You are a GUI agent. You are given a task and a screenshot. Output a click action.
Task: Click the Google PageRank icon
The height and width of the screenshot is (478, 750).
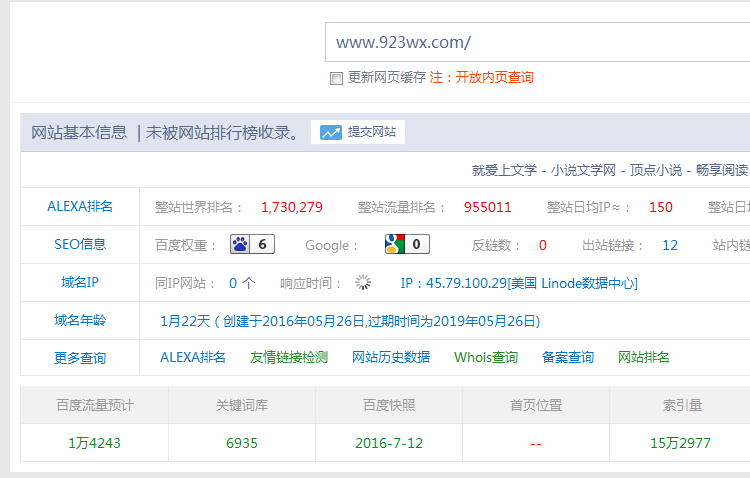[x=396, y=244]
